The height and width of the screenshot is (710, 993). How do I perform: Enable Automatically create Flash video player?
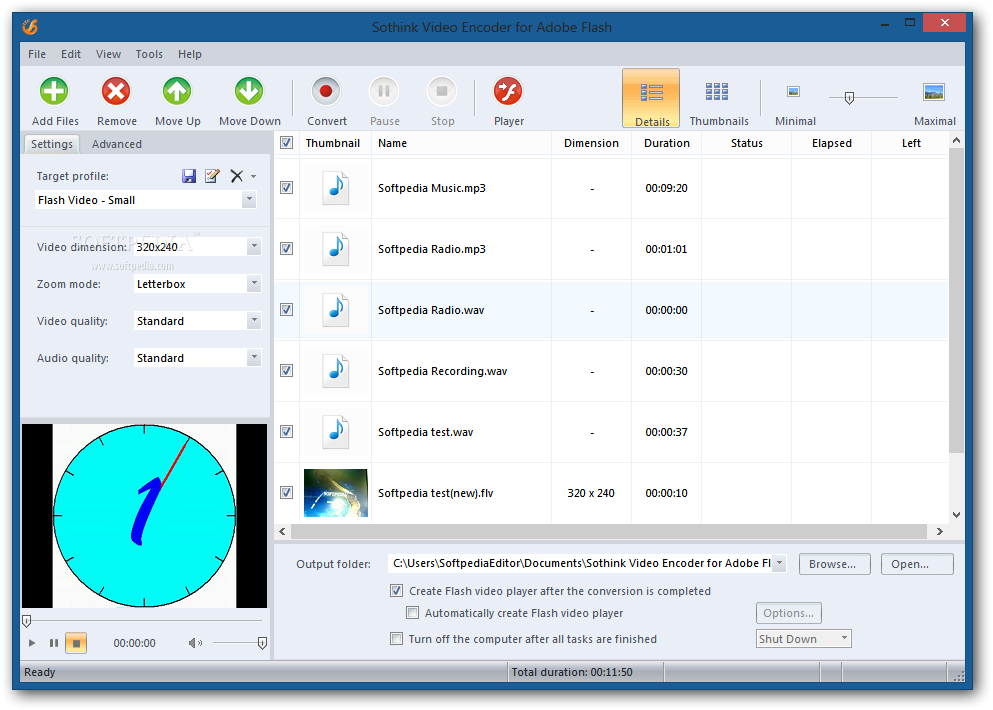click(412, 612)
